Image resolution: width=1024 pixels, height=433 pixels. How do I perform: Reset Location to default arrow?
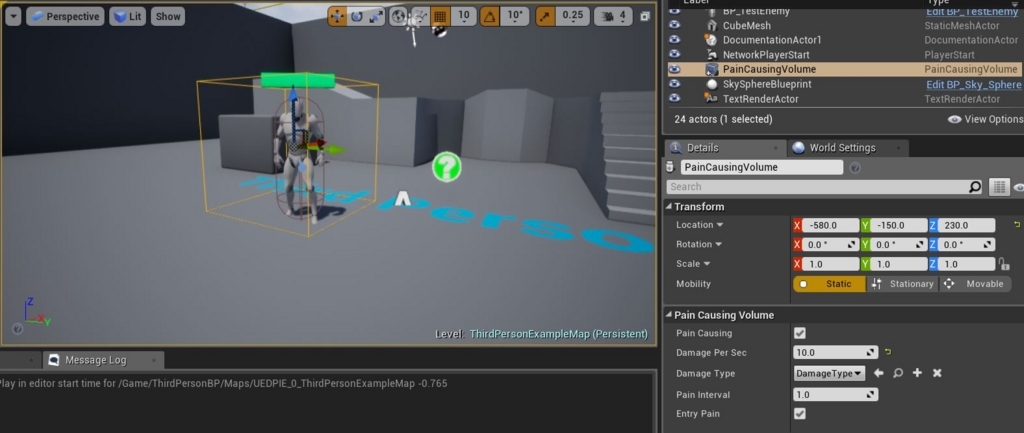1016,225
